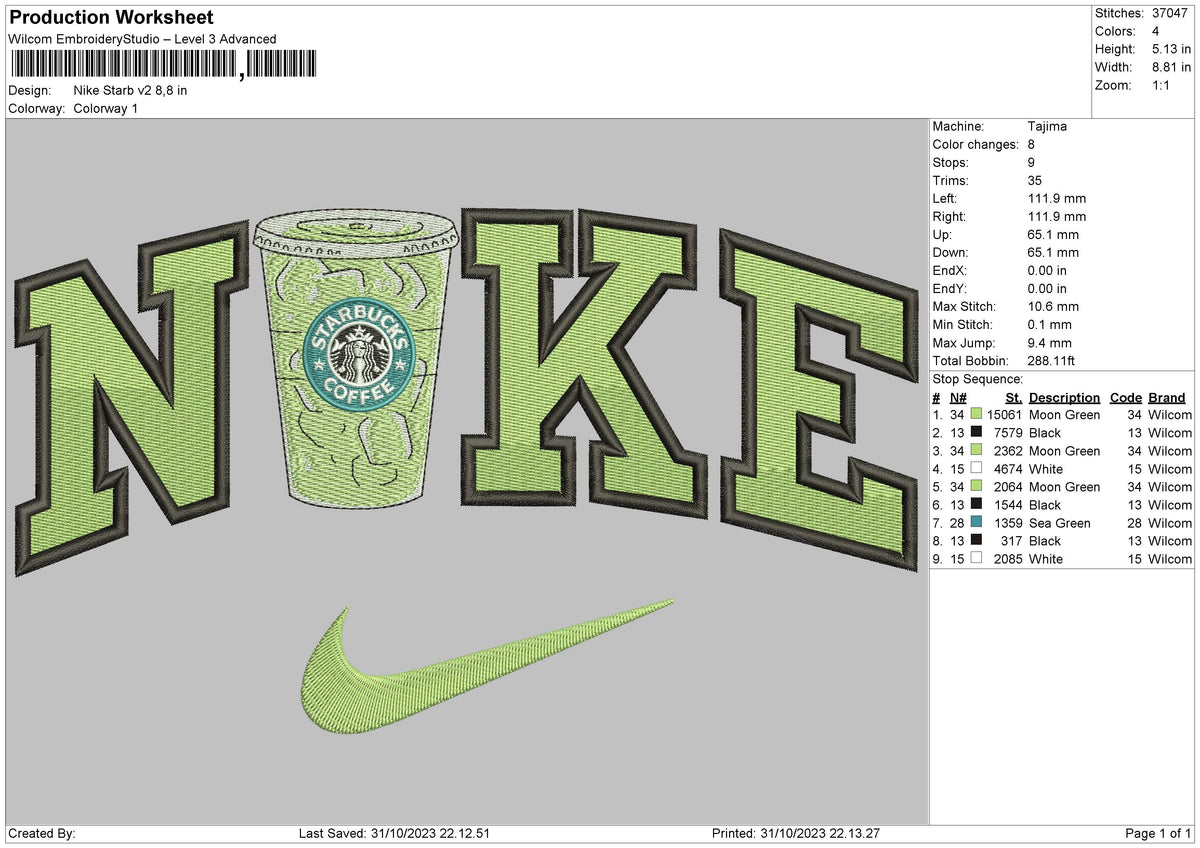Screen dimensions: 1200x848
Task: Click the White swatch in stop 9 row
Action: 976,558
